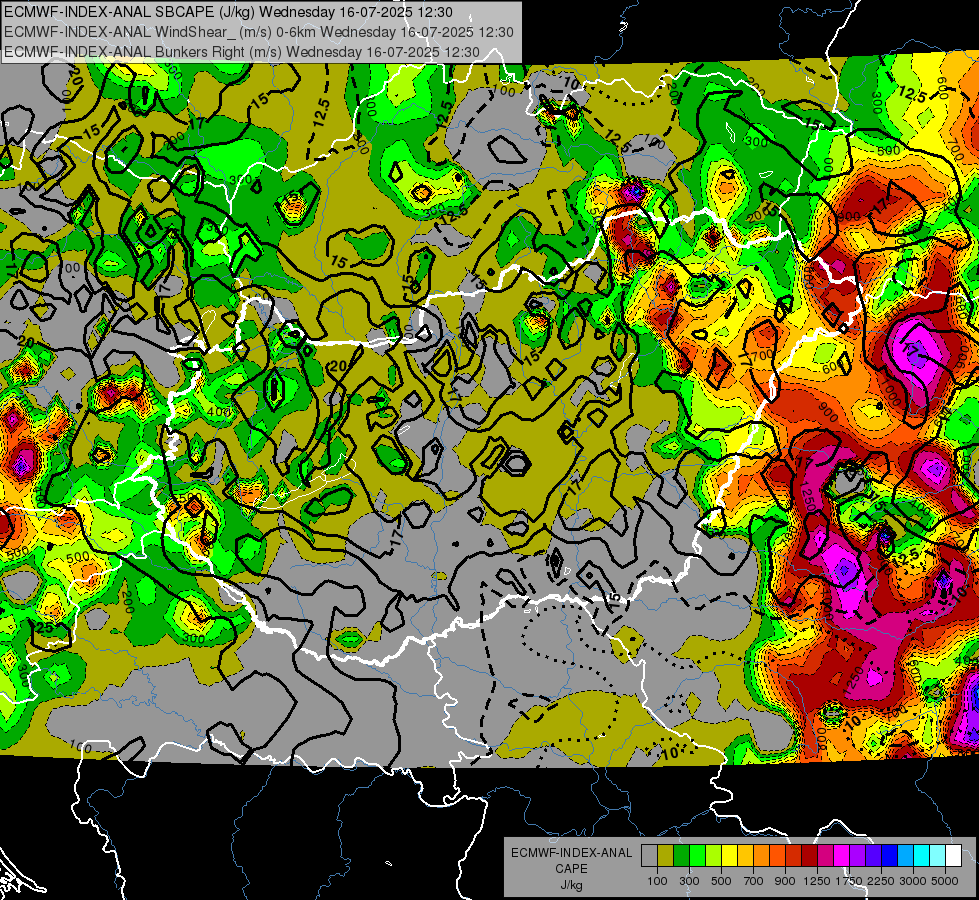Click the red-orange swatch left of tick 900
Image resolution: width=979 pixels, height=900 pixels.
click(x=777, y=856)
